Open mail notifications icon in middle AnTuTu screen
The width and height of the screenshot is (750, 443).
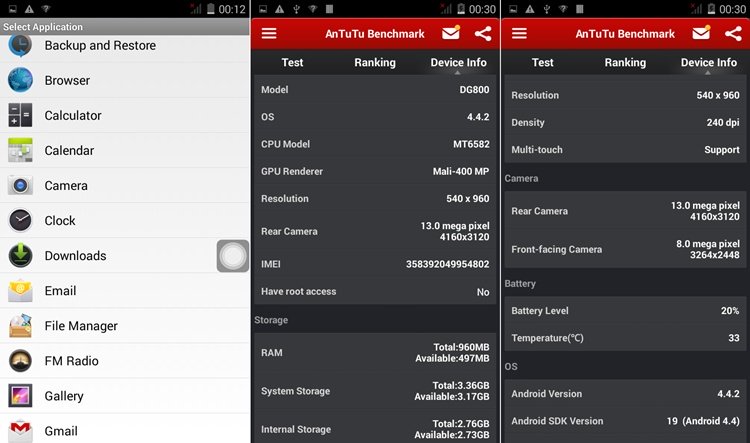(450, 33)
